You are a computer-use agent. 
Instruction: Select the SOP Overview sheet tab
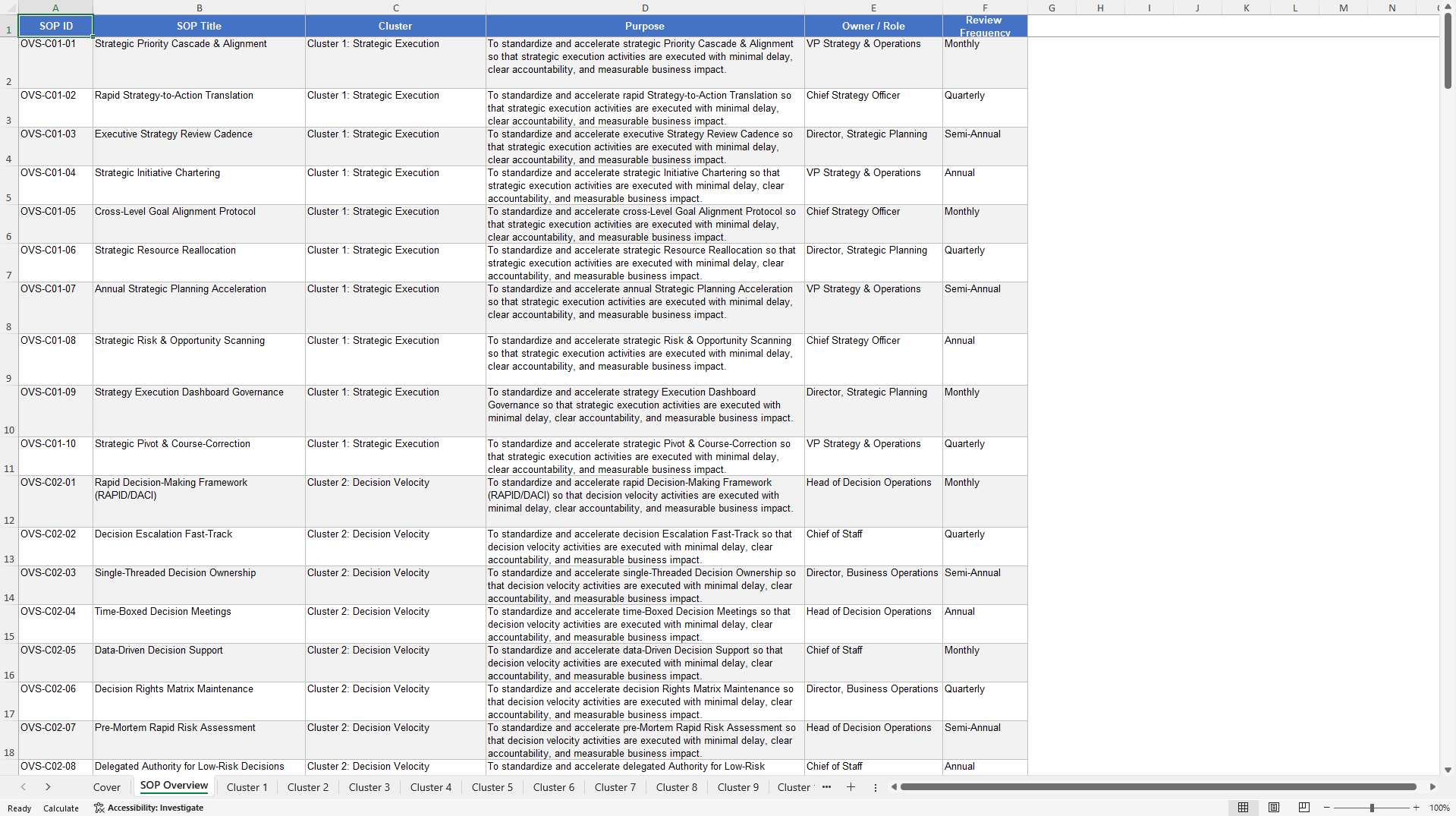point(174,786)
